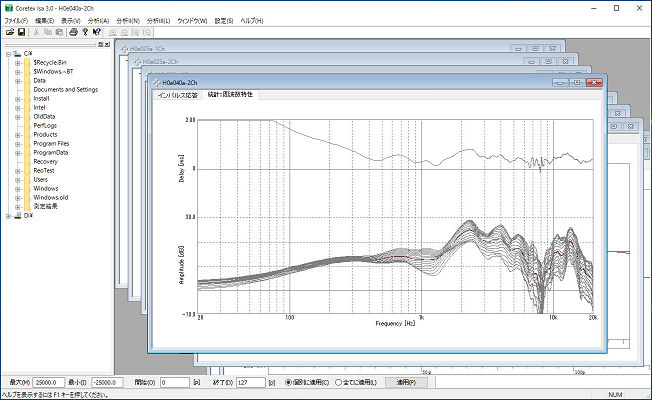Select the 全てに適用 radio button
Image resolution: width=652 pixels, height=400 pixels.
coord(338,383)
